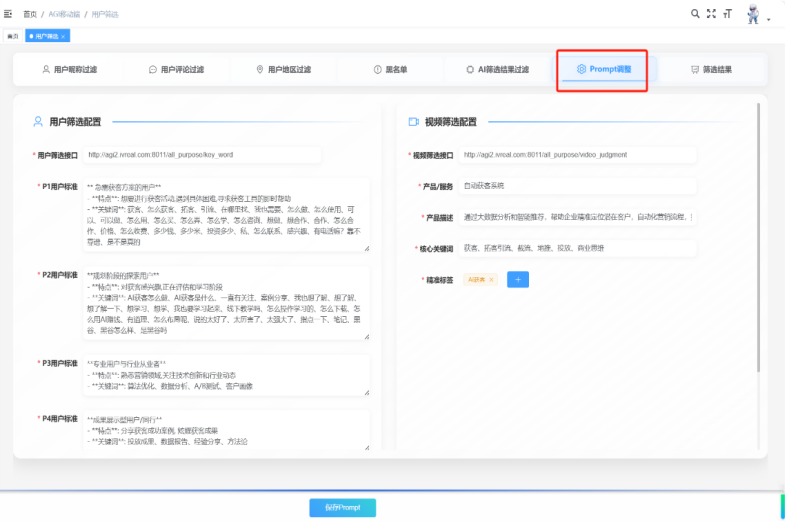790x522 pixels.
Task: Click the comment bubble icon of 用户评论过滤
Action: pyautogui.click(x=153, y=70)
